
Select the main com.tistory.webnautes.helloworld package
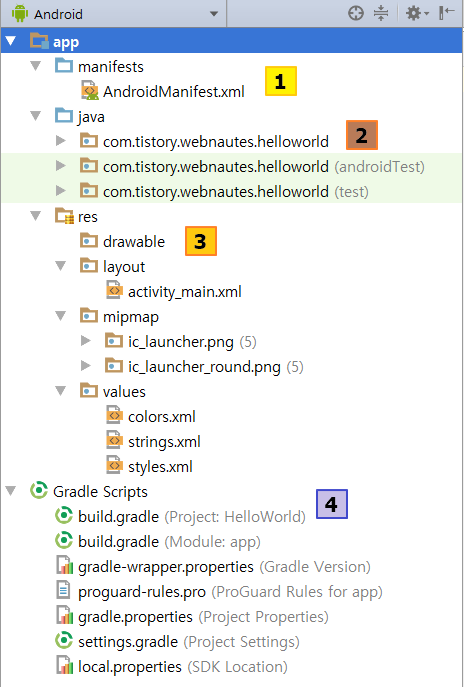point(216,142)
